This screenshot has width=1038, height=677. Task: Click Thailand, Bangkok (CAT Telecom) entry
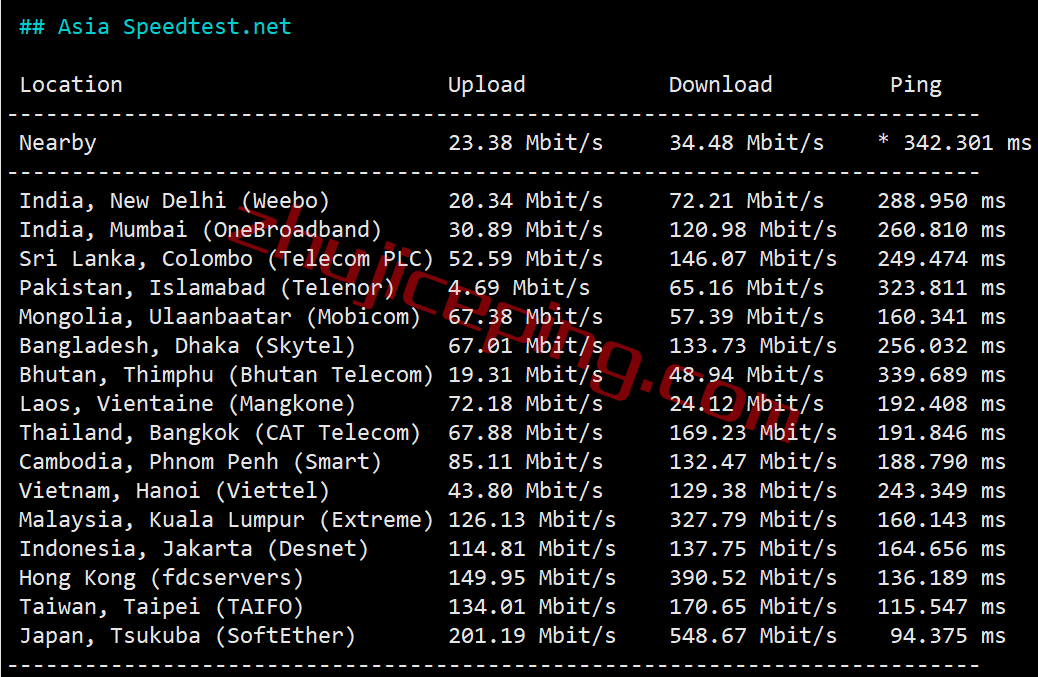click(220, 433)
